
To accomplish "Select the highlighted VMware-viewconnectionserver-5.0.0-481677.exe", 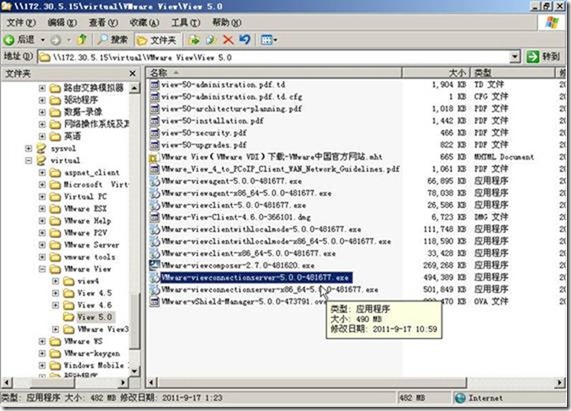I will pos(256,277).
